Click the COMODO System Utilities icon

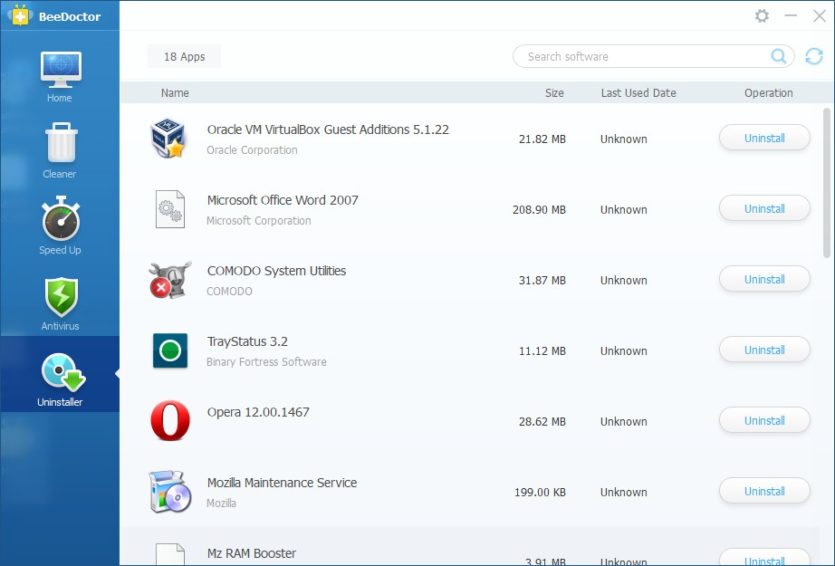point(170,280)
